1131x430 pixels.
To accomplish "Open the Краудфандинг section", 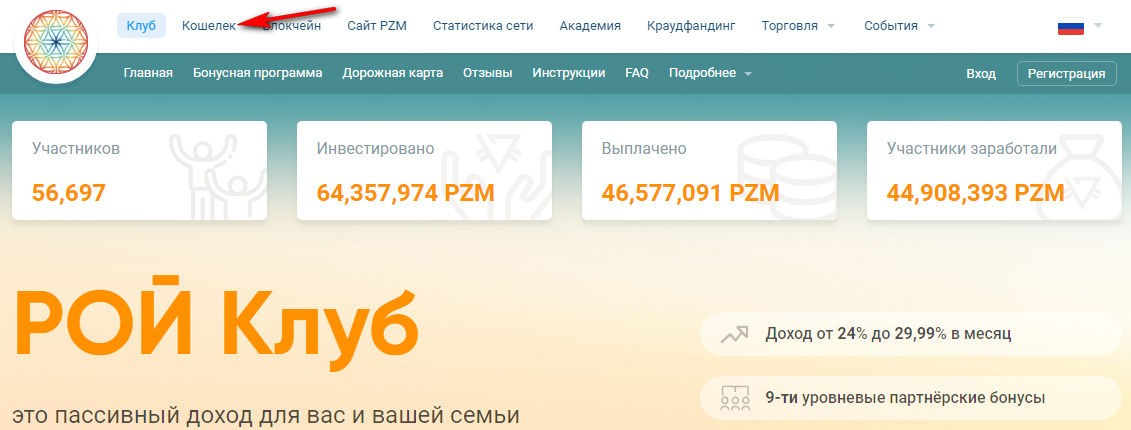I will tap(691, 25).
